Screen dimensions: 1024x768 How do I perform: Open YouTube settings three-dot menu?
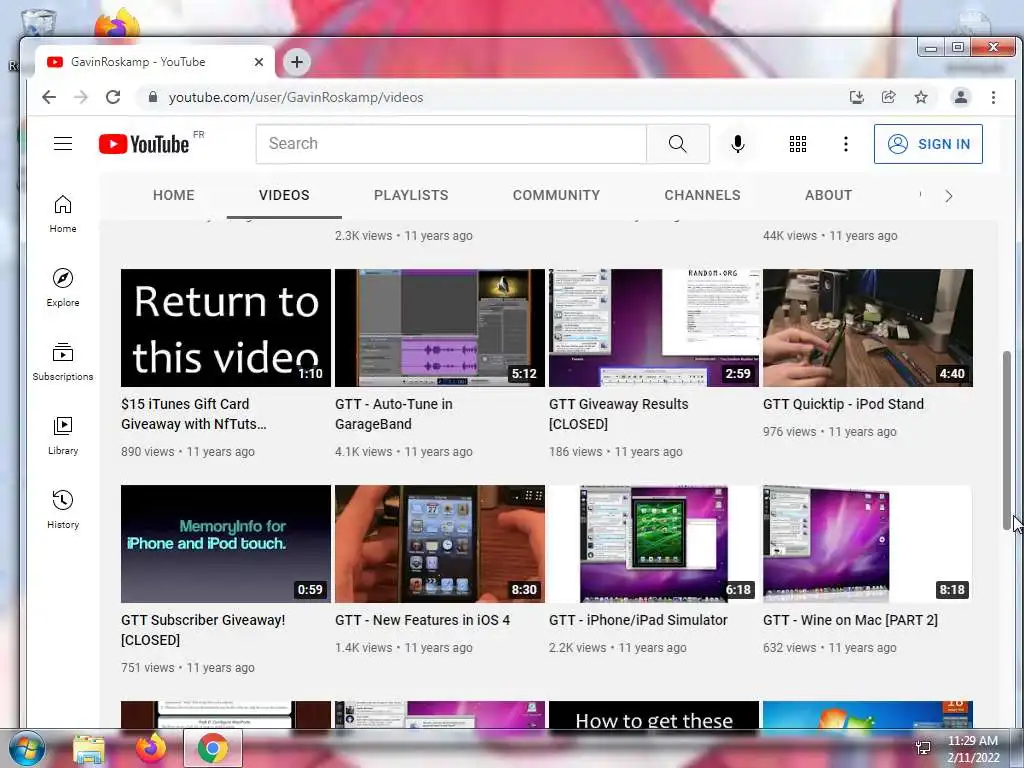tap(846, 144)
